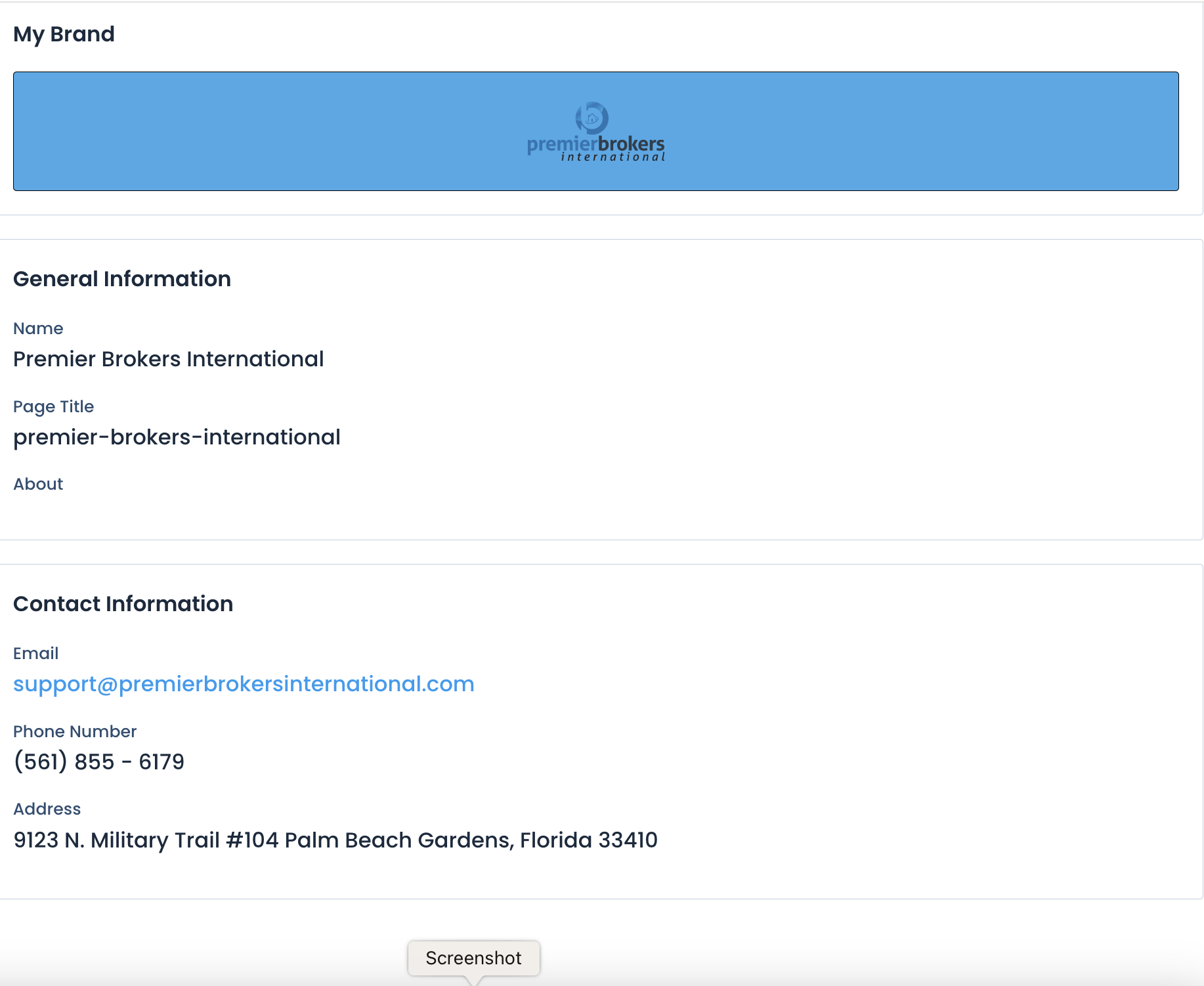The width and height of the screenshot is (1204, 986).
Task: Select the phone number (561) 855 - 6179
Action: tap(99, 761)
